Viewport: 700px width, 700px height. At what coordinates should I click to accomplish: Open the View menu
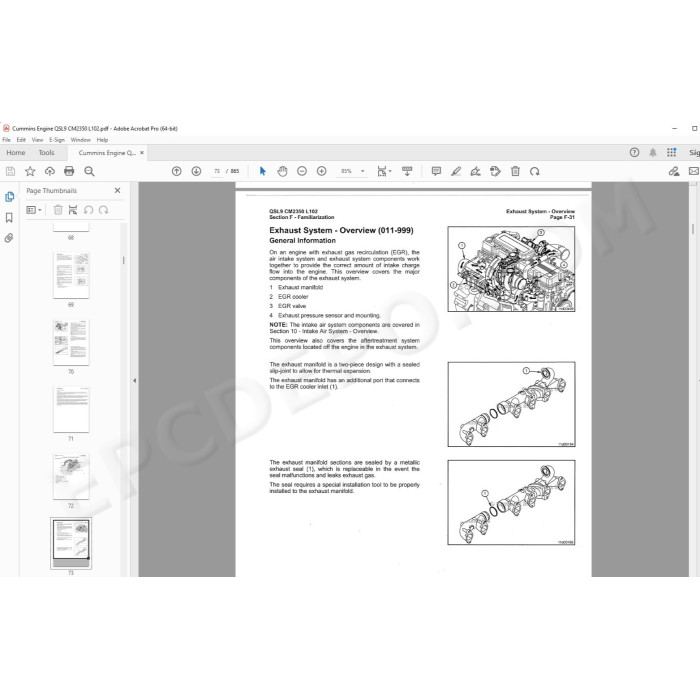click(38, 140)
